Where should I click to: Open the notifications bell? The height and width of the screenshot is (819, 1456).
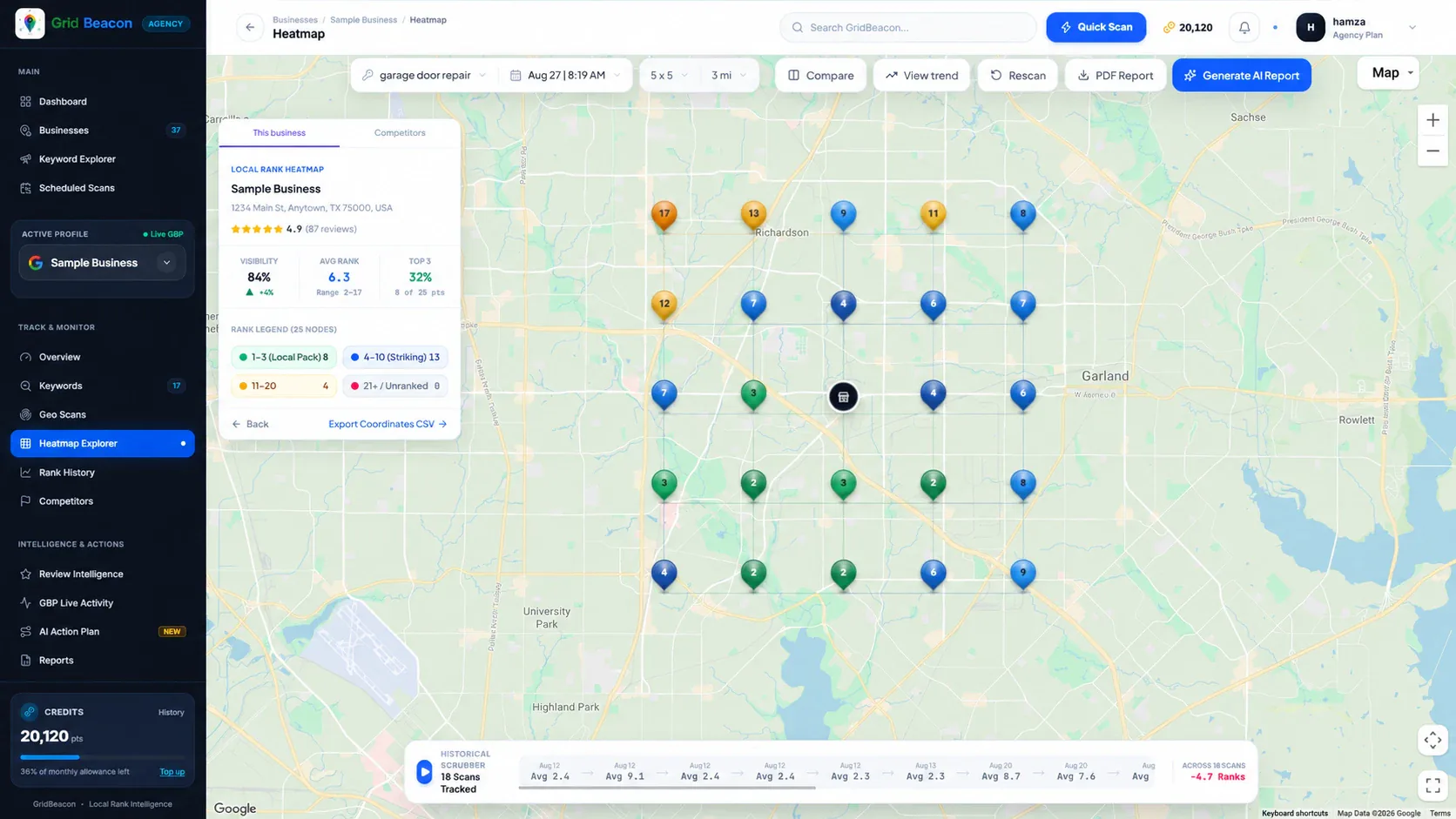tap(1244, 27)
